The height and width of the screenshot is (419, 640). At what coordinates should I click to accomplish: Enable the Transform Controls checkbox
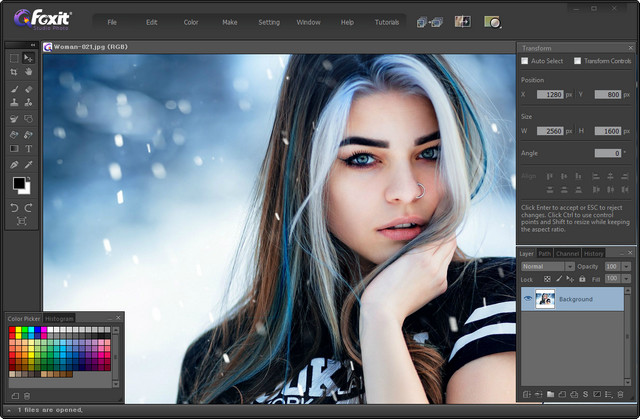(x=577, y=61)
